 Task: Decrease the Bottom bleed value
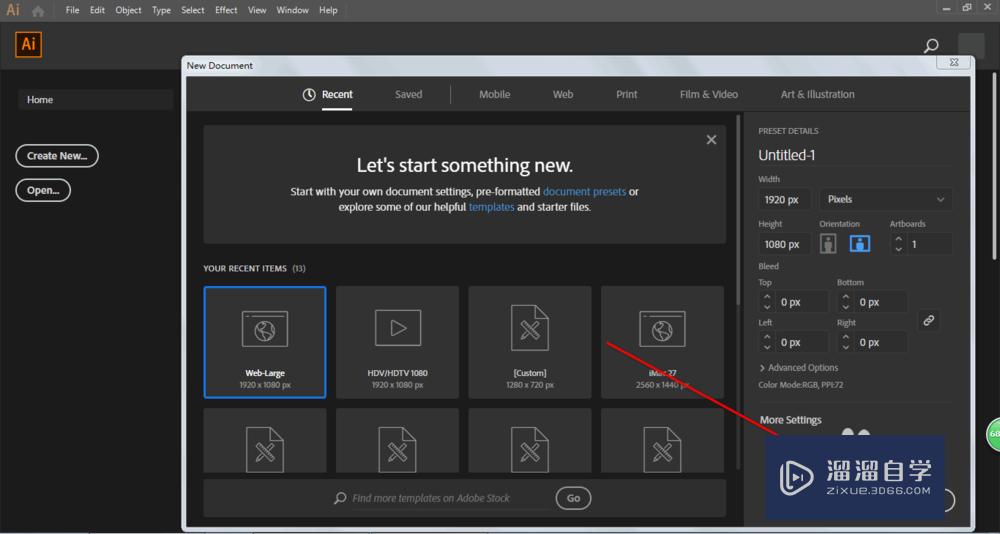846,308
